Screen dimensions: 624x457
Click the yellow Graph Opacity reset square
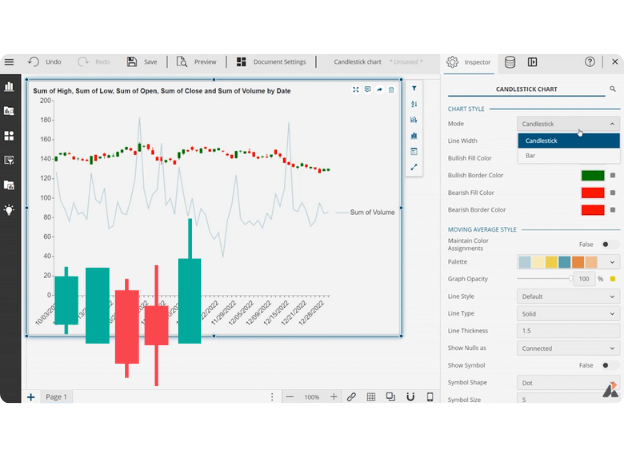click(613, 279)
